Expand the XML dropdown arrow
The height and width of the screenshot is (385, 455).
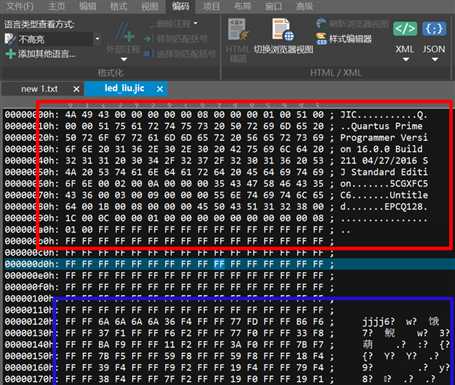[x=405, y=60]
